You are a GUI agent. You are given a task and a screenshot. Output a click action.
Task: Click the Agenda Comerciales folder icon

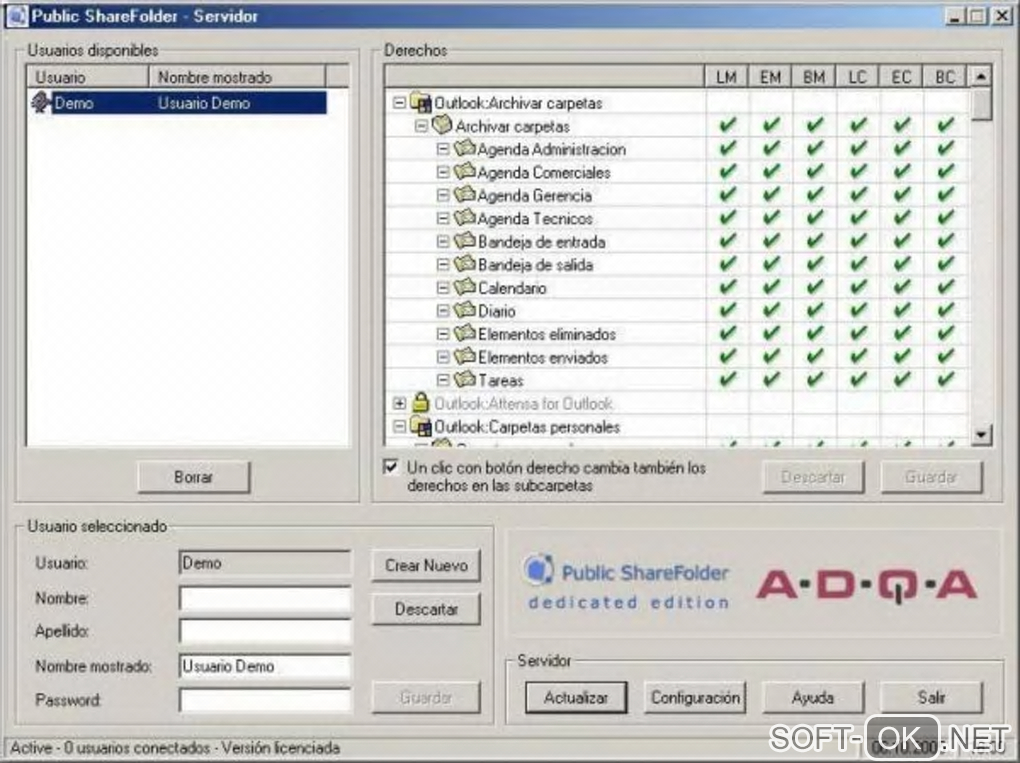464,172
